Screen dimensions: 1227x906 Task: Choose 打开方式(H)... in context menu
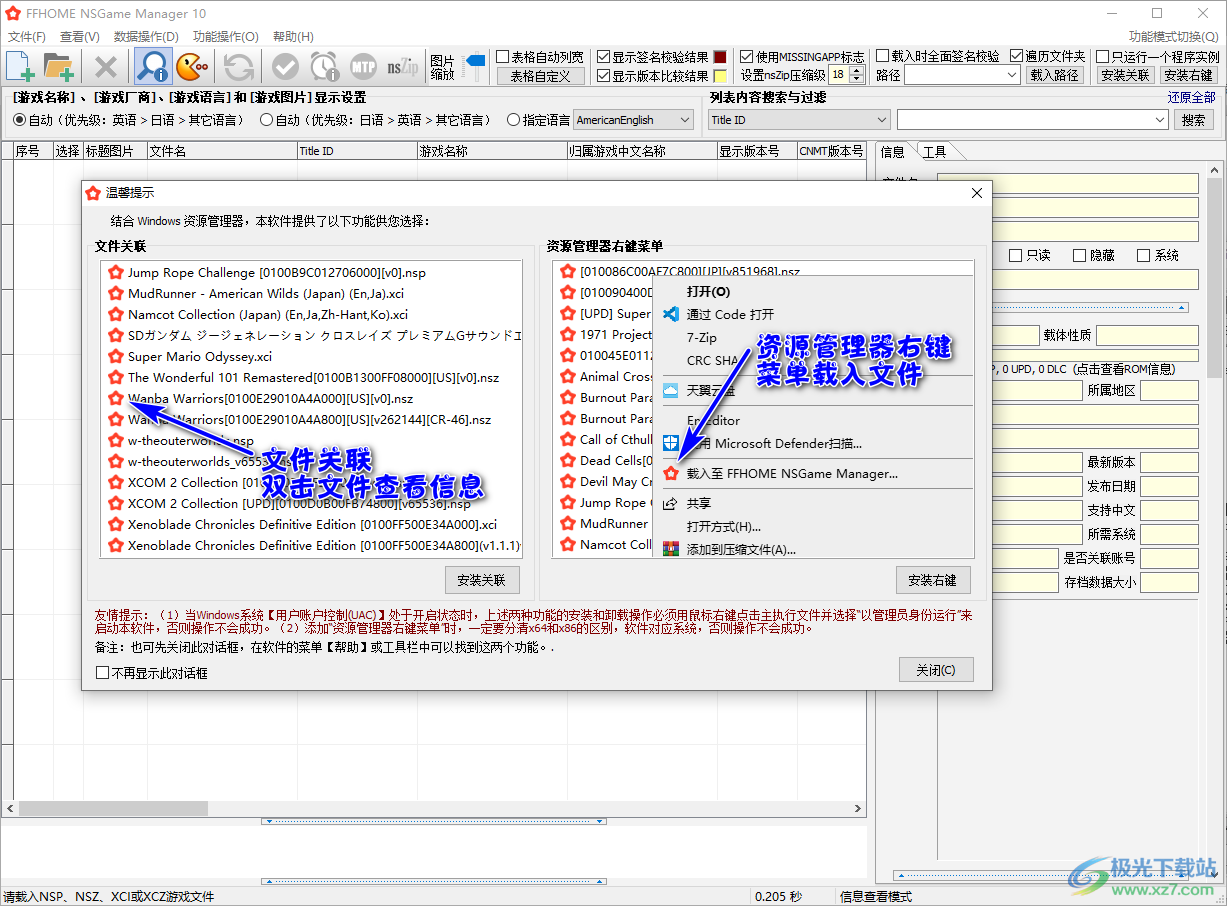(x=724, y=526)
